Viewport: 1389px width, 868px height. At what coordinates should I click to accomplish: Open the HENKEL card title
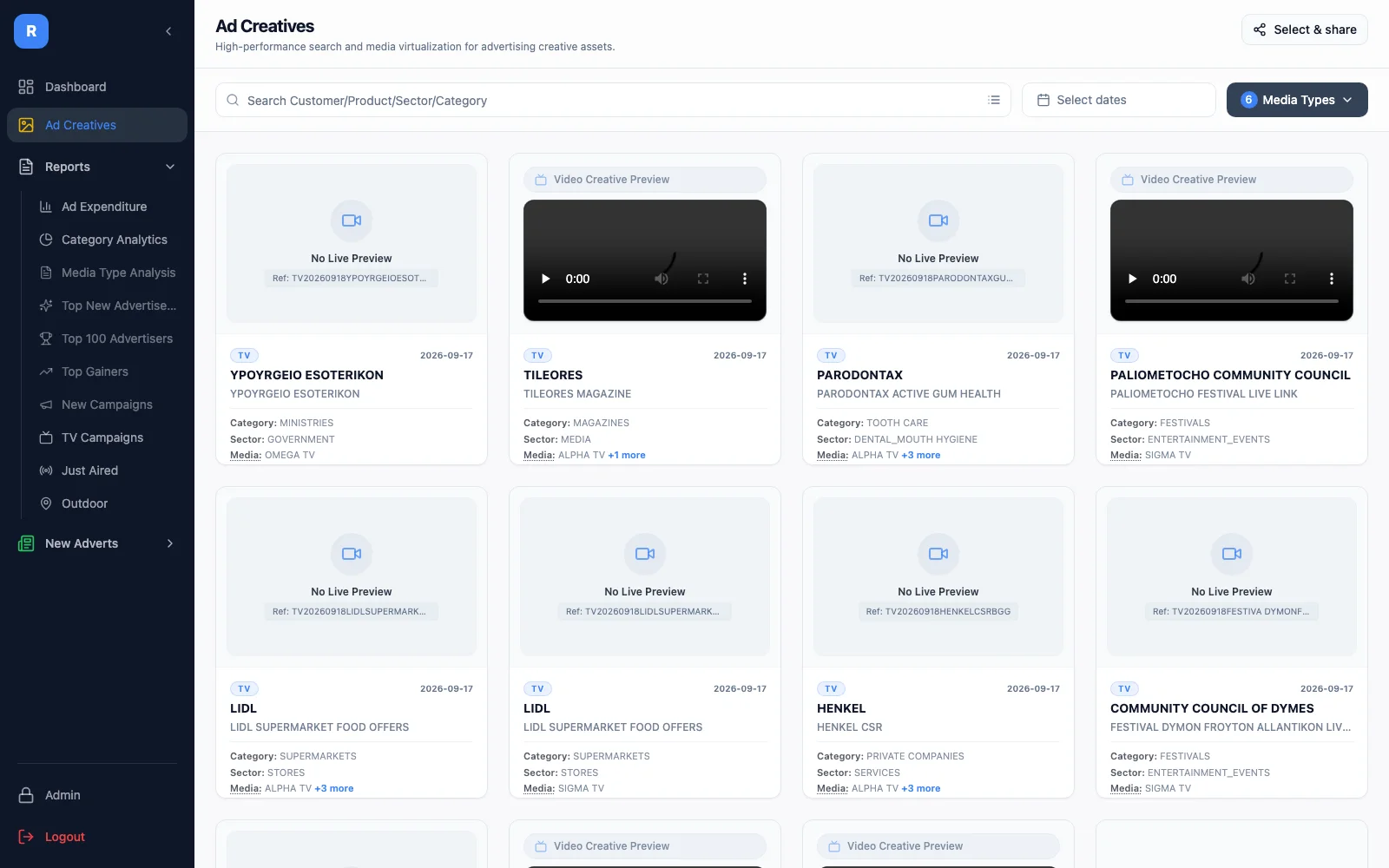tap(841, 708)
